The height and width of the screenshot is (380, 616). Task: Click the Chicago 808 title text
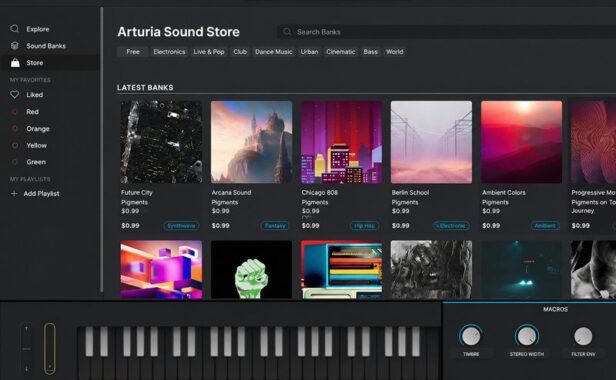(320, 193)
